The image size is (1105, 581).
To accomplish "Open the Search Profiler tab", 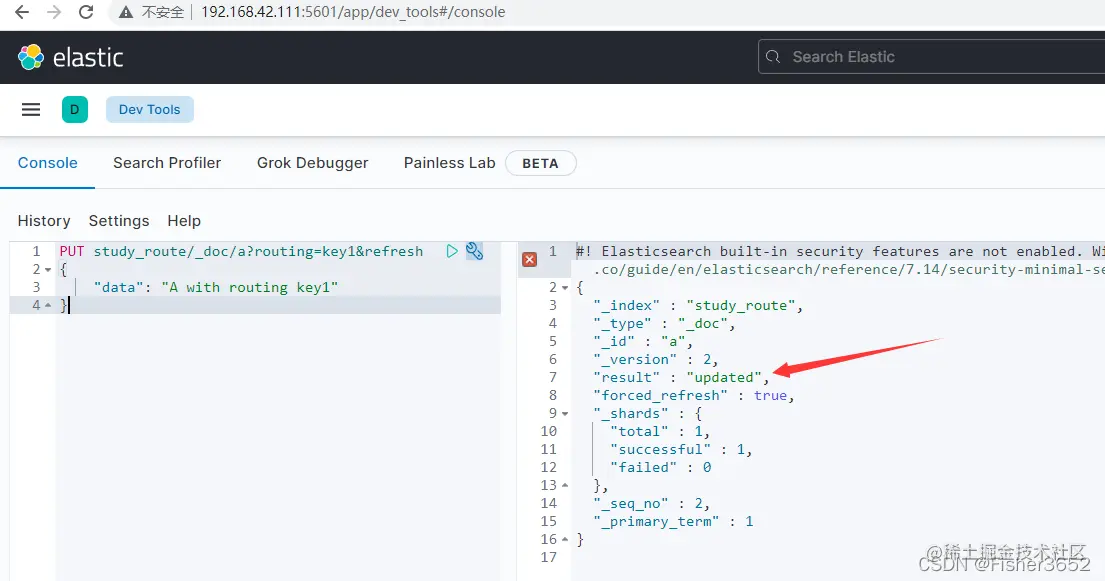I will (167, 163).
